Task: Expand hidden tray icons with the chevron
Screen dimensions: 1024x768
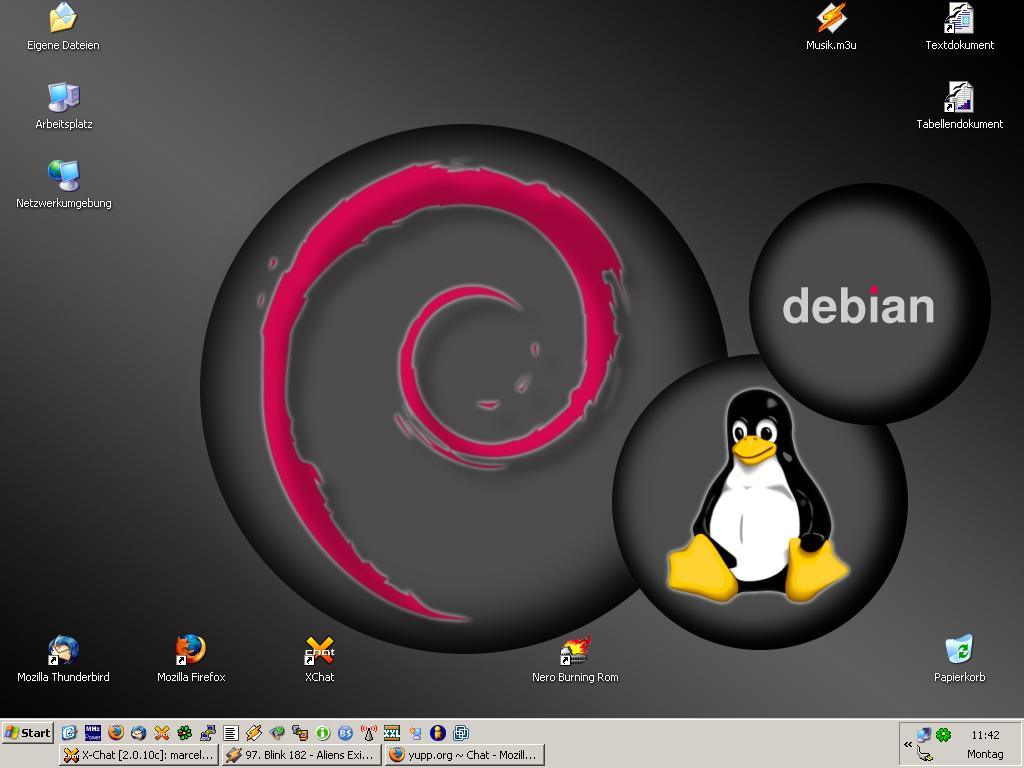Action: click(x=908, y=744)
